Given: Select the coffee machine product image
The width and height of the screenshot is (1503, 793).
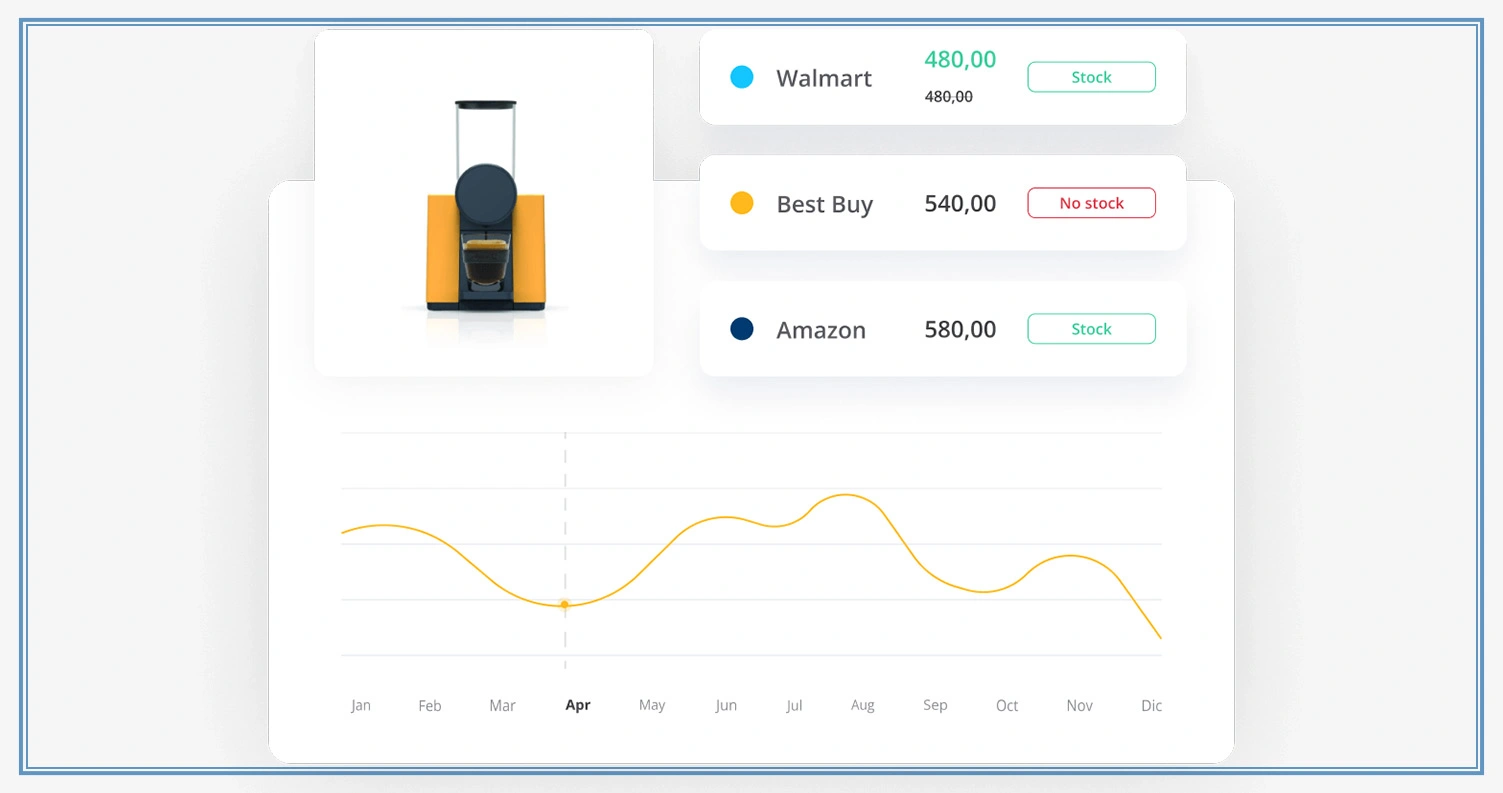Looking at the screenshot, I should pyautogui.click(x=484, y=203).
